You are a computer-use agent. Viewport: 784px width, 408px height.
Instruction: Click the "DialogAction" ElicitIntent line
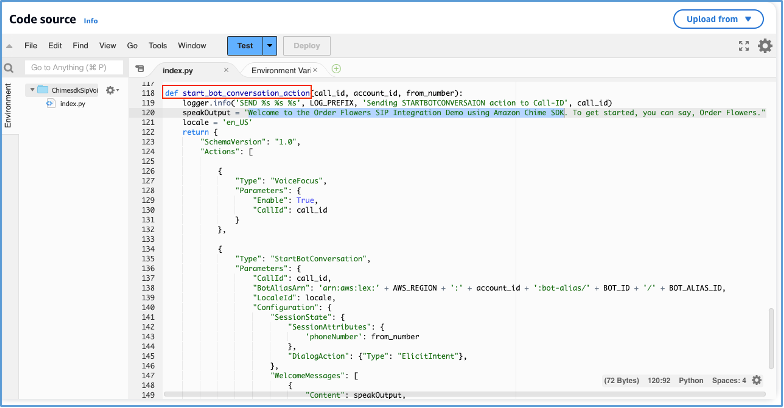click(x=377, y=356)
